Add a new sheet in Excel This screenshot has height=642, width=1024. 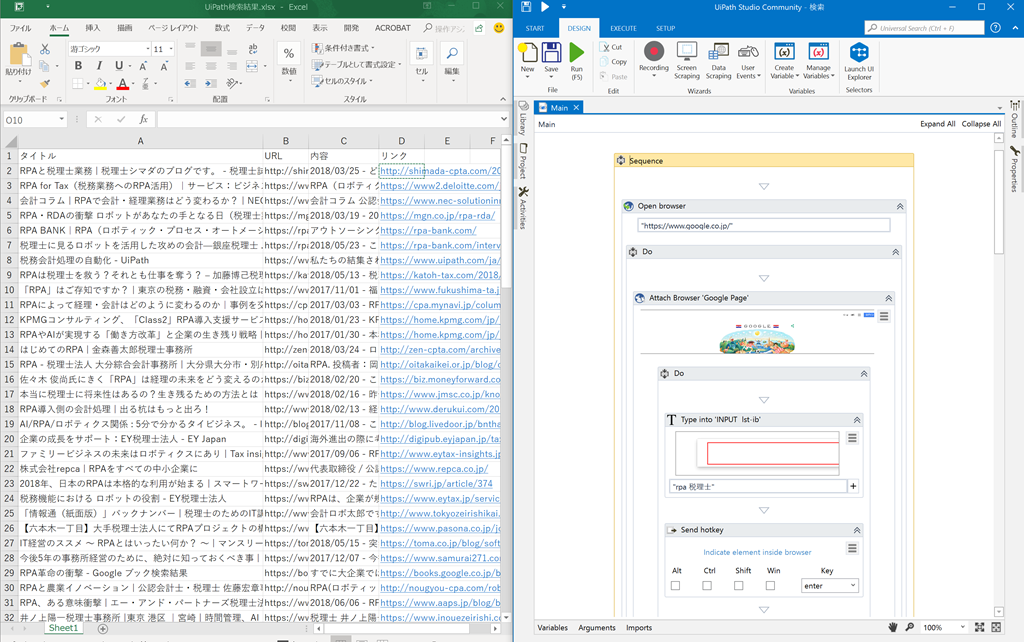click(103, 628)
